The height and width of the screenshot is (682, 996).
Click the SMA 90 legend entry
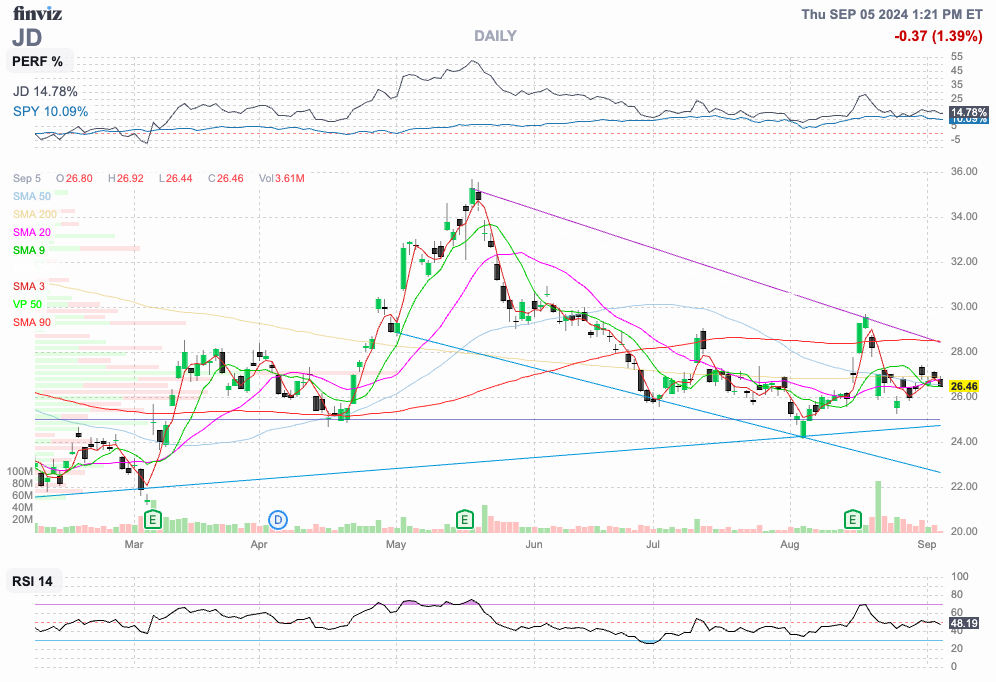[x=32, y=323]
